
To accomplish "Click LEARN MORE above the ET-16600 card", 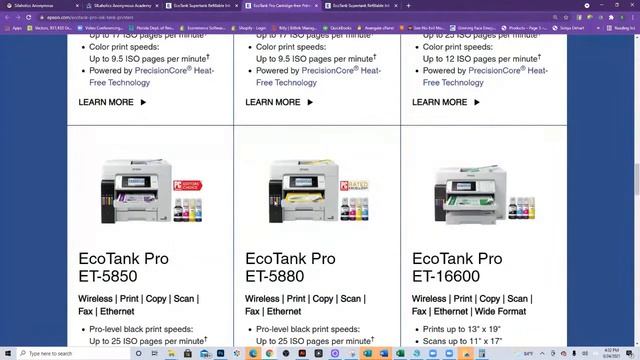I will coord(446,102).
